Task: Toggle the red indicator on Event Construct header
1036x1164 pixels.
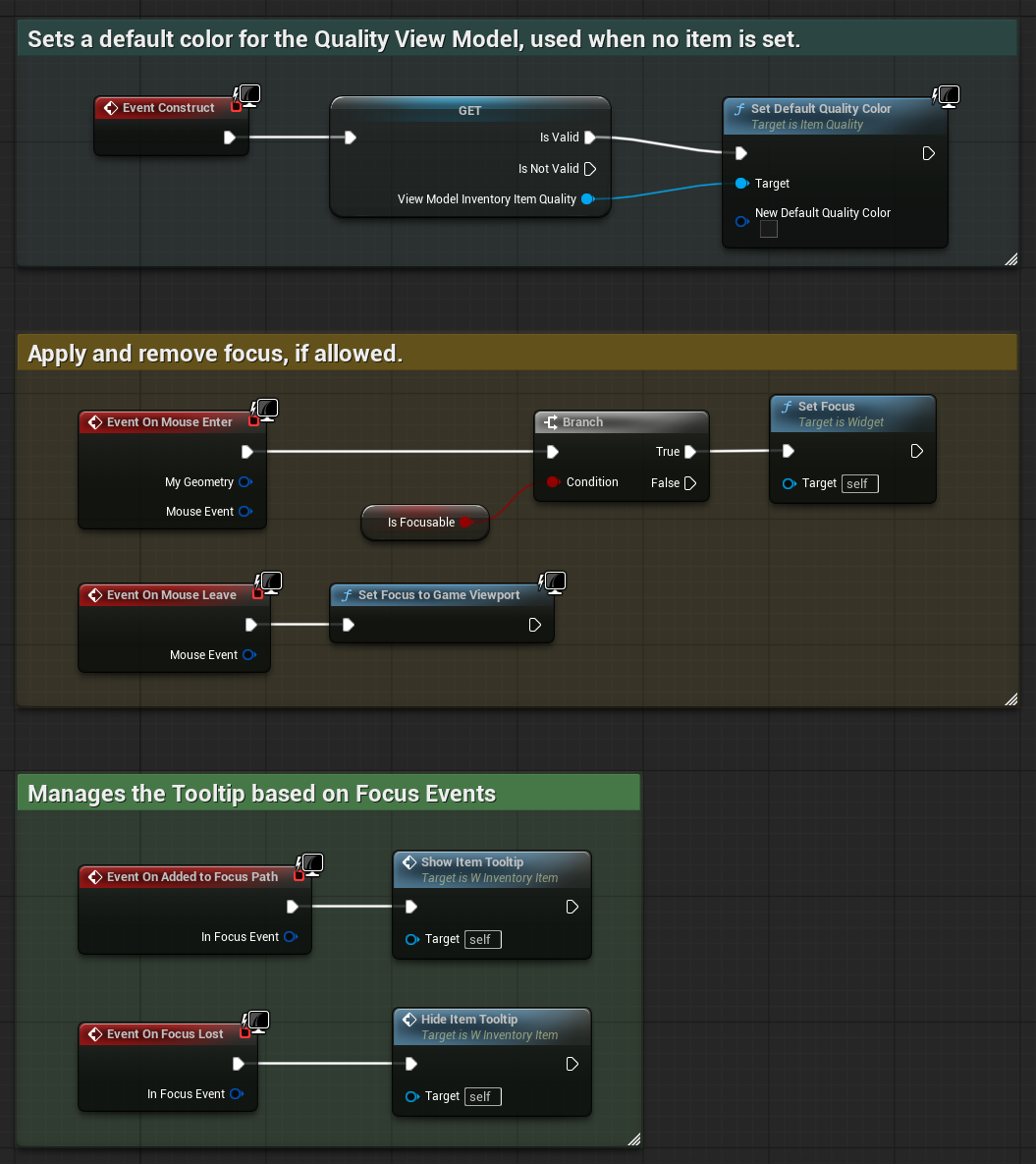Action: click(x=236, y=108)
